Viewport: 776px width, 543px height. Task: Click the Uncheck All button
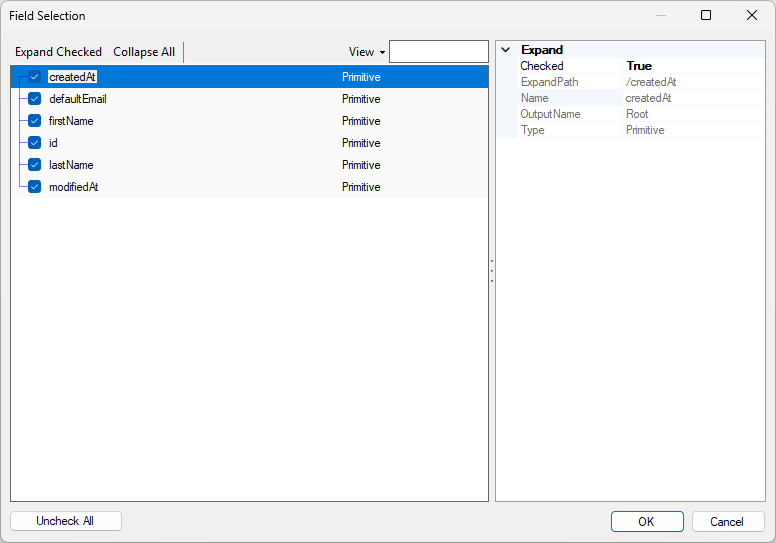[66, 521]
